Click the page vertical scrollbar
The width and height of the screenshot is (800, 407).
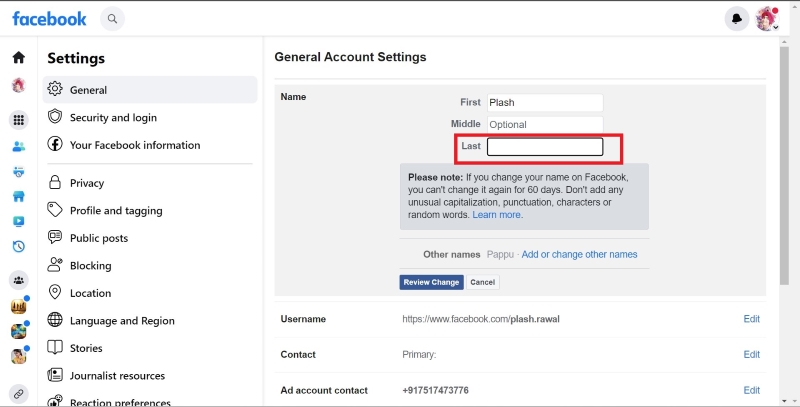coord(785,165)
